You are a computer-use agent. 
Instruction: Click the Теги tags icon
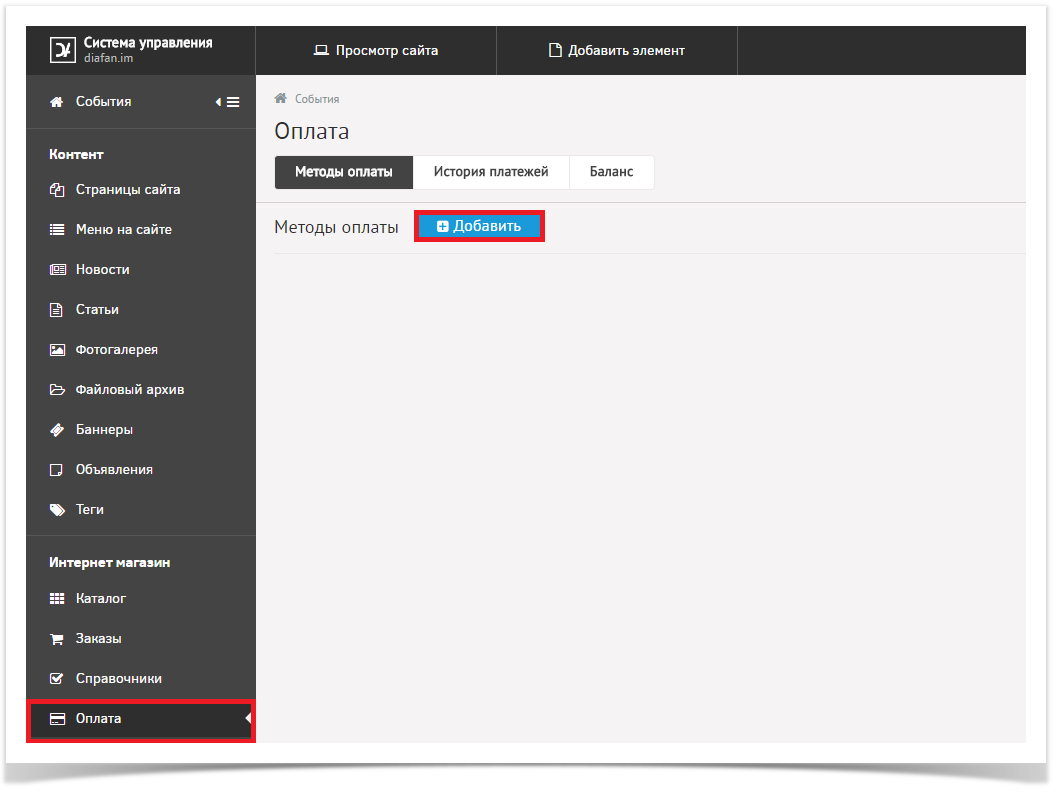pyautogui.click(x=57, y=510)
